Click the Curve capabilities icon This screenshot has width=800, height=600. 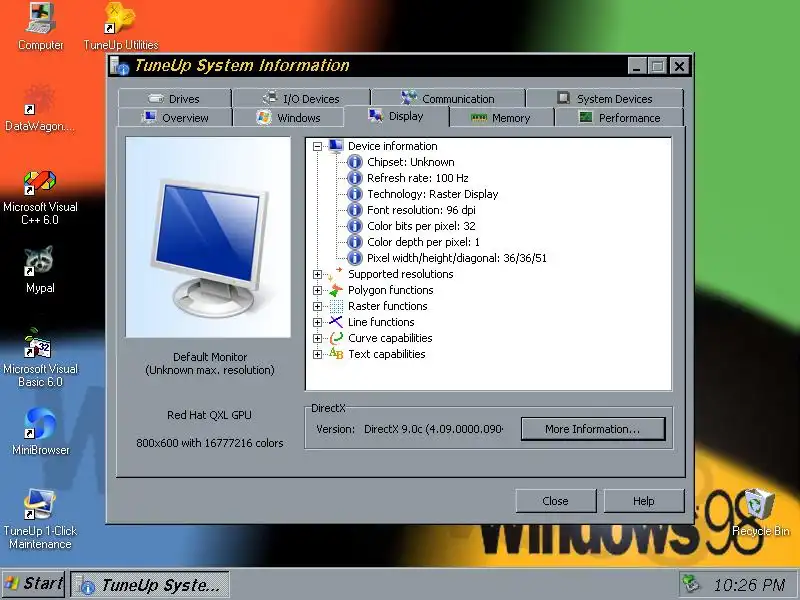click(x=336, y=338)
